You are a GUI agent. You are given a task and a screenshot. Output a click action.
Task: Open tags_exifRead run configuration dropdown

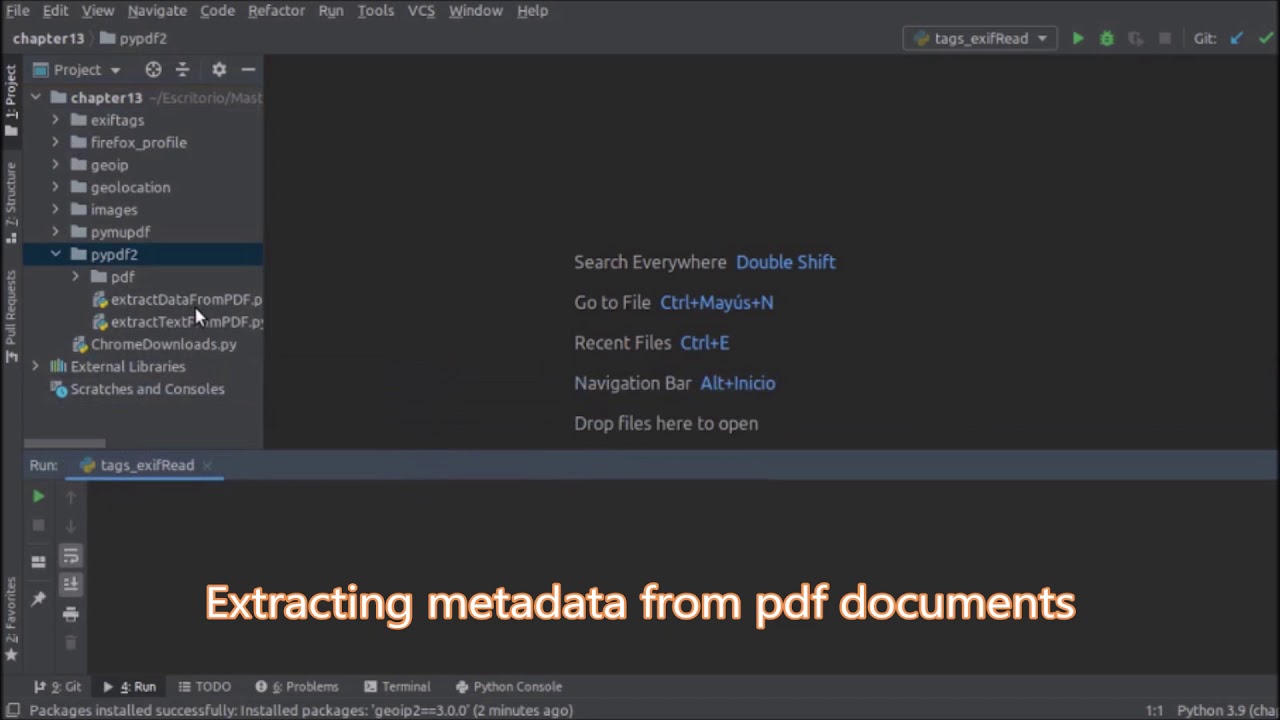(x=981, y=38)
